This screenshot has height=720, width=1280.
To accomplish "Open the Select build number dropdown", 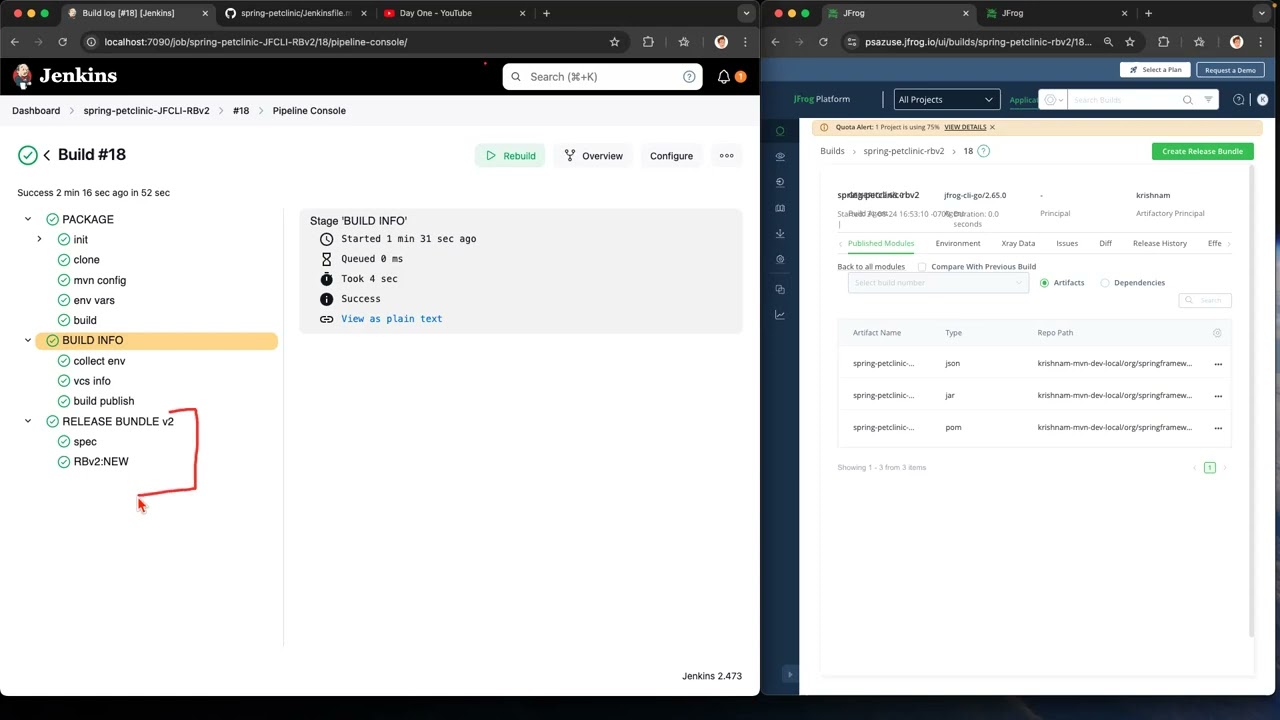I will click(938, 283).
